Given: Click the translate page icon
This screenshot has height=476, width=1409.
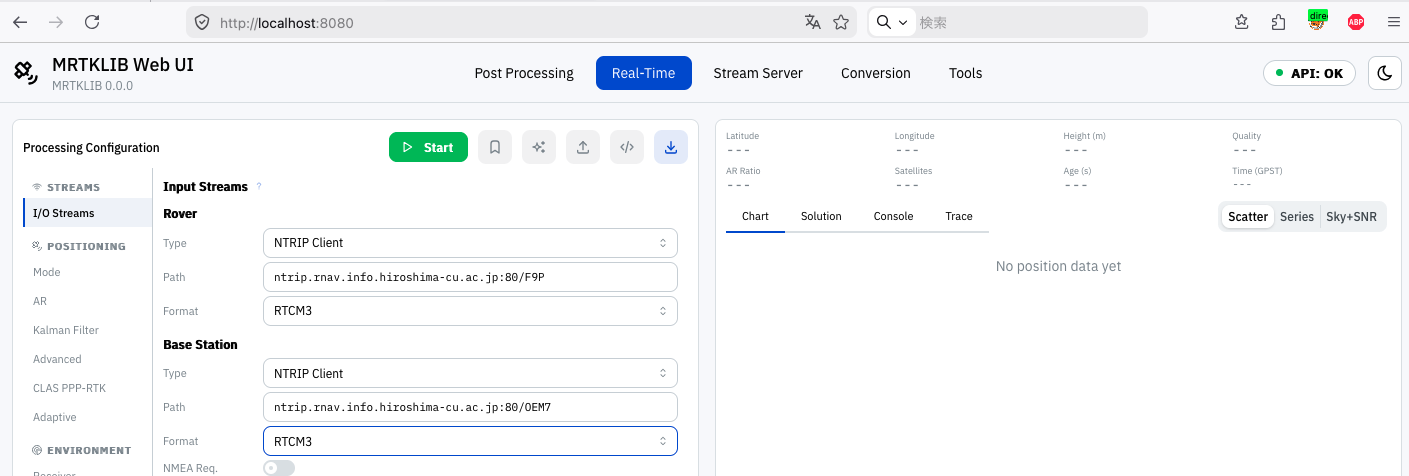Looking at the screenshot, I should (x=813, y=22).
